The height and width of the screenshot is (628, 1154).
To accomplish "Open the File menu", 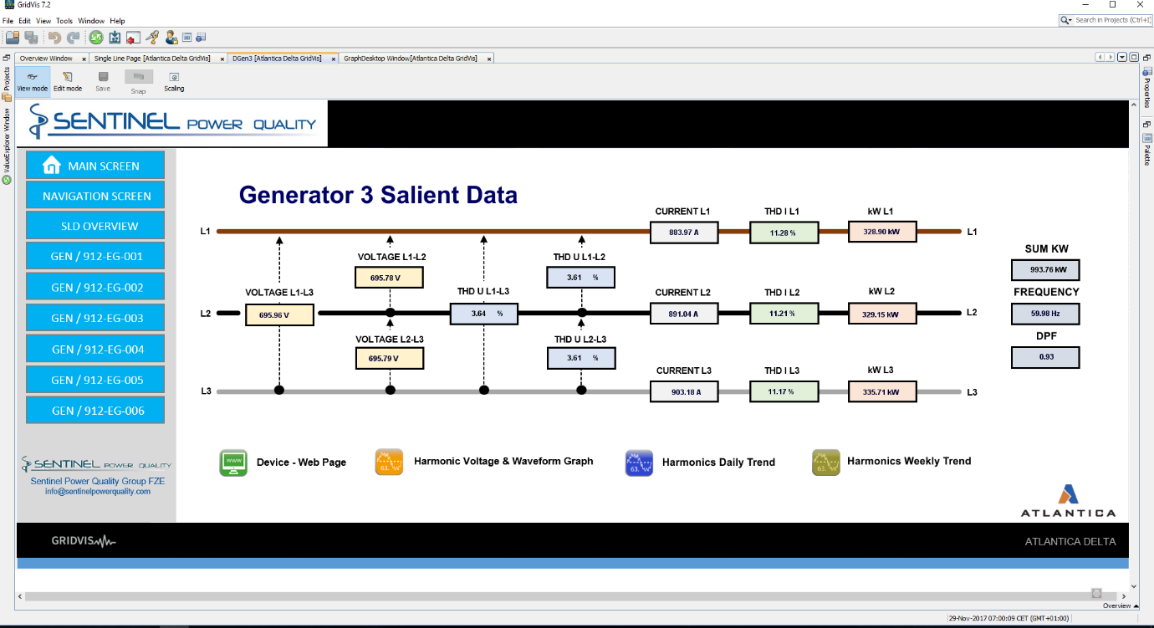I will click(7, 21).
